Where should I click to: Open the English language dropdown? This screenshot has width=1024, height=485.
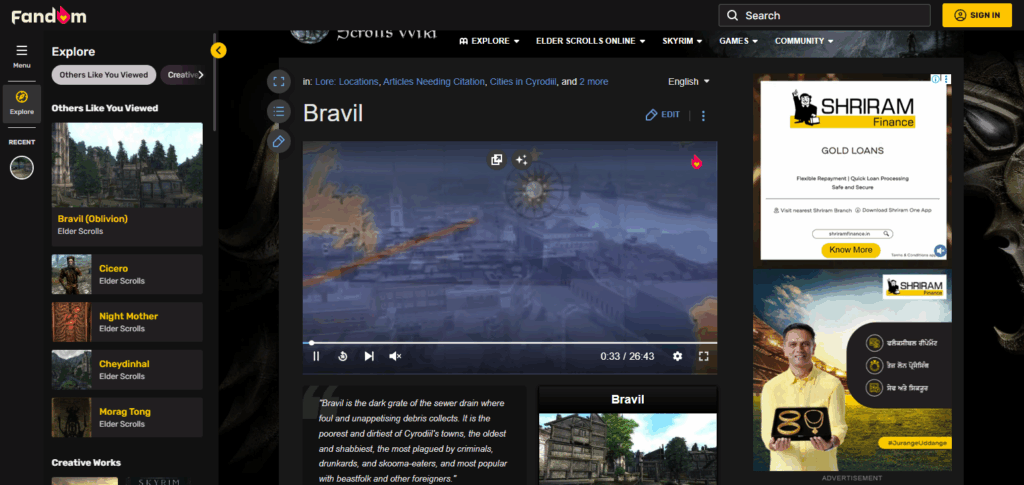(x=689, y=82)
